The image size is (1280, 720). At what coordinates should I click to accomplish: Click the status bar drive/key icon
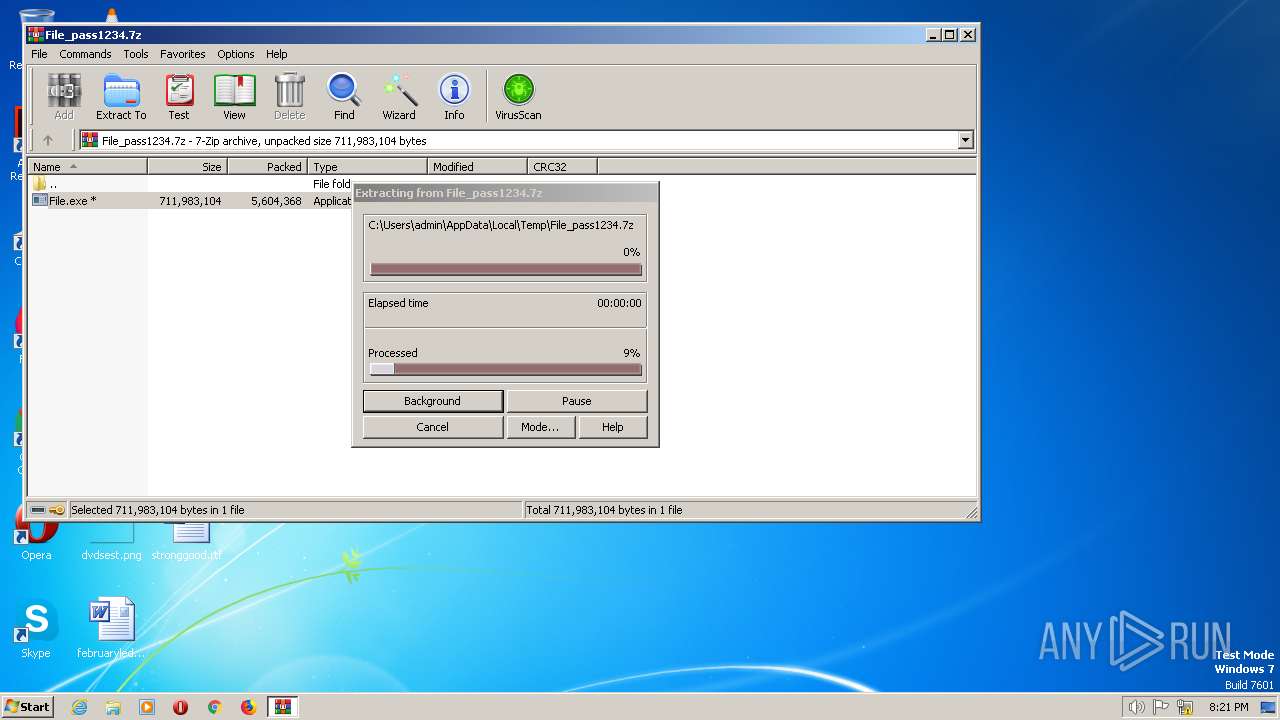click(x=47, y=510)
